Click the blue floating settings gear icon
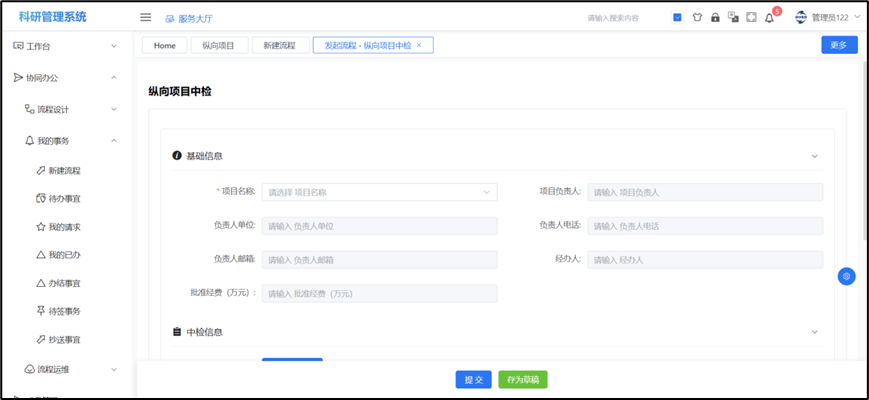The width and height of the screenshot is (869, 400). coord(846,276)
